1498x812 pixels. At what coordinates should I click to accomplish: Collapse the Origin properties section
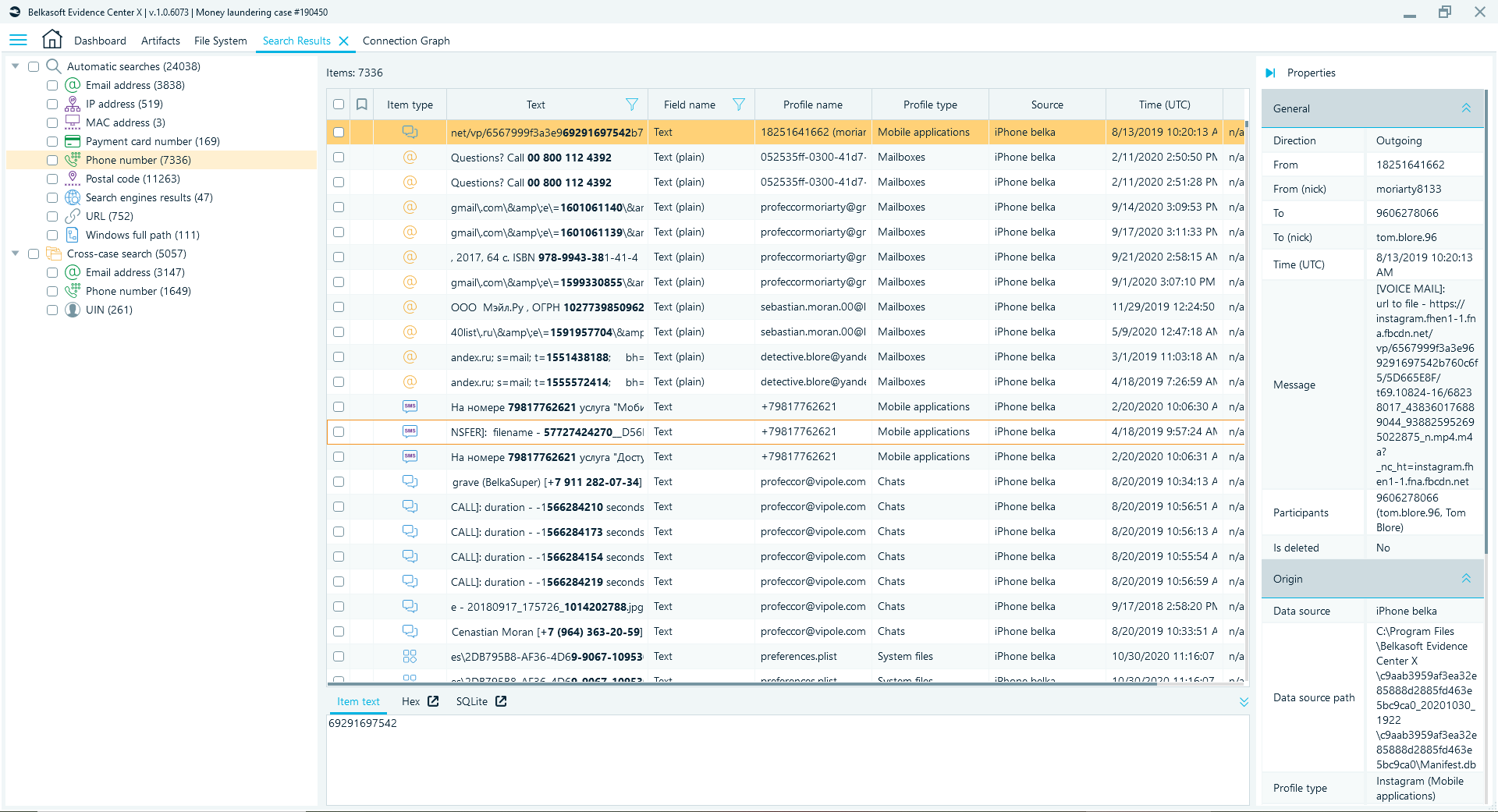point(1466,579)
